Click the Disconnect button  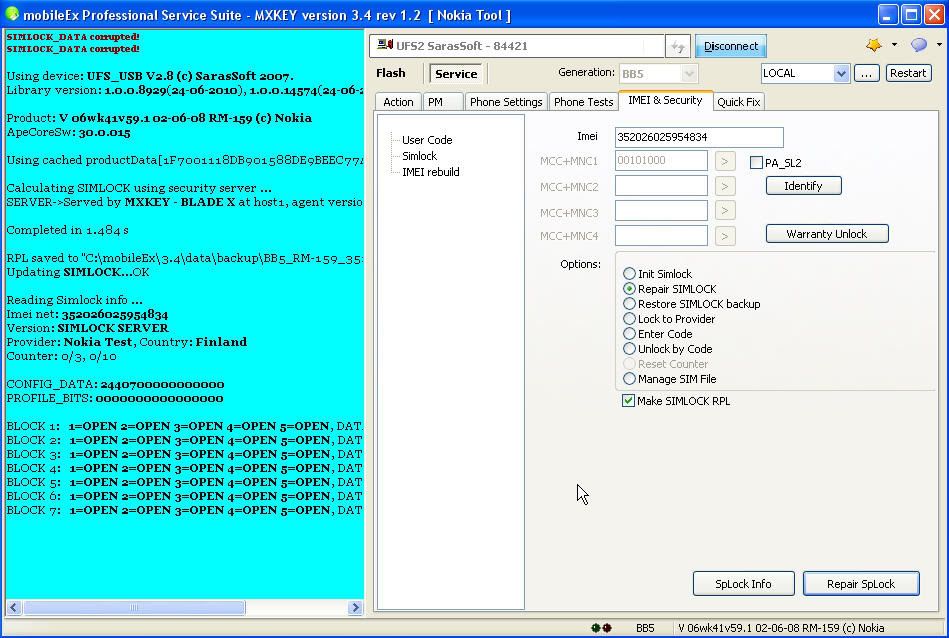coord(731,47)
